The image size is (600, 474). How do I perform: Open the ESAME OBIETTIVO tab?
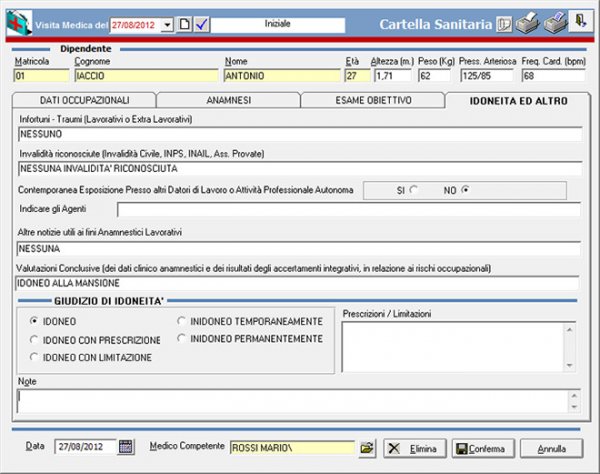(x=371, y=100)
